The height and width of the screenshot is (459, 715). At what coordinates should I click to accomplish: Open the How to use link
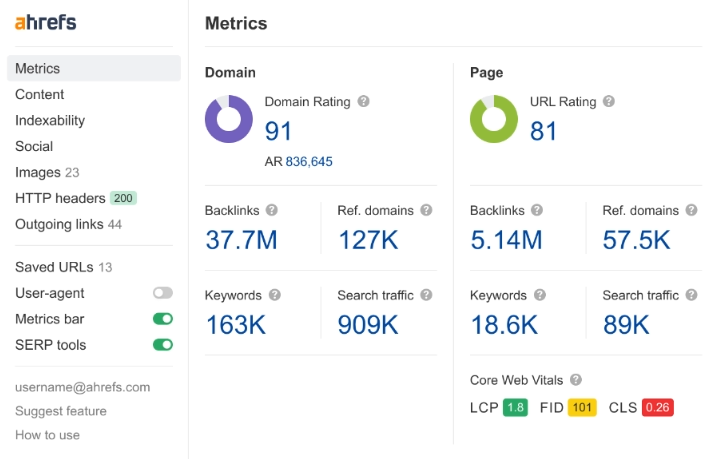[x=47, y=435]
